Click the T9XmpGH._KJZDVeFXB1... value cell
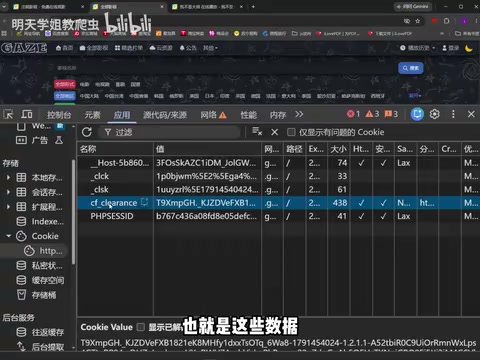 pyautogui.click(x=207, y=203)
